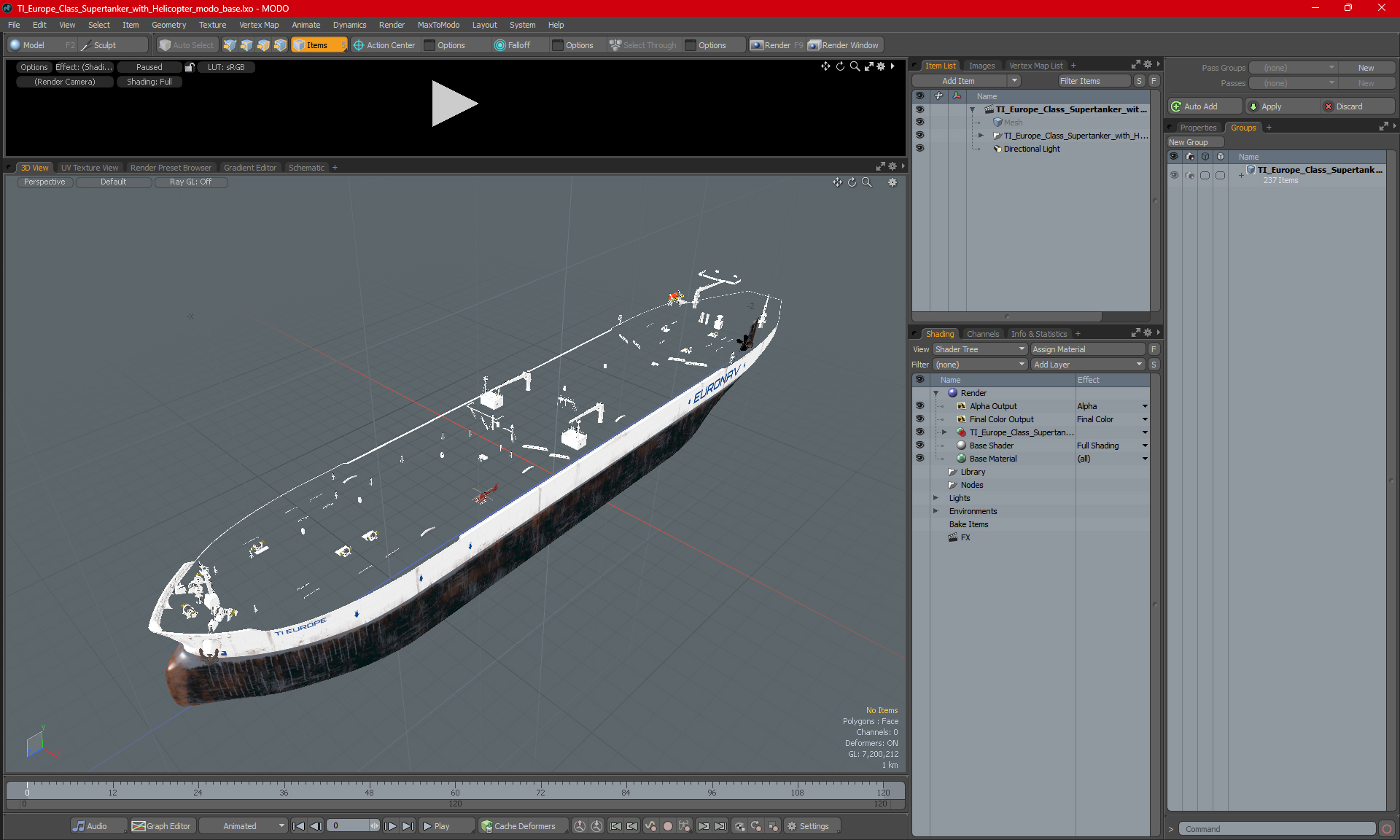
Task: Click the Auto Add button
Action: point(1203,106)
